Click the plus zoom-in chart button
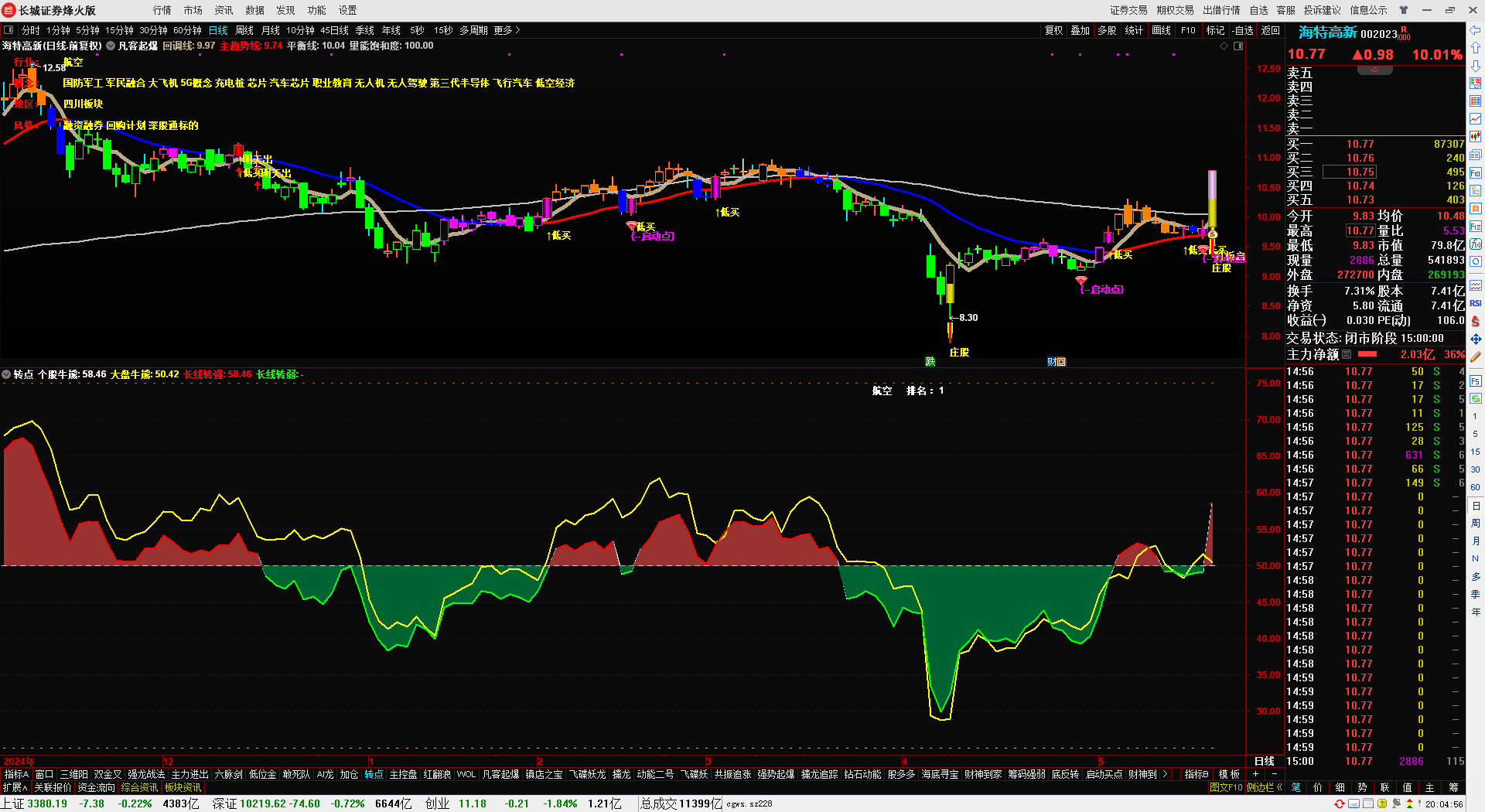Screen dimensions: 1485x812 [x=1255, y=774]
